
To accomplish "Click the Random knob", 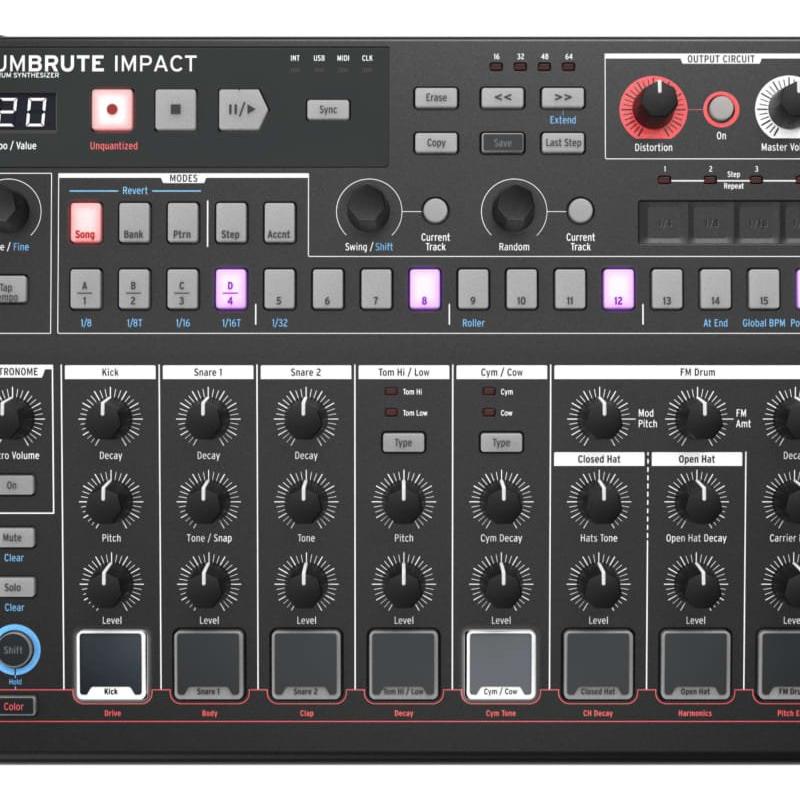I will pyautogui.click(x=514, y=210).
